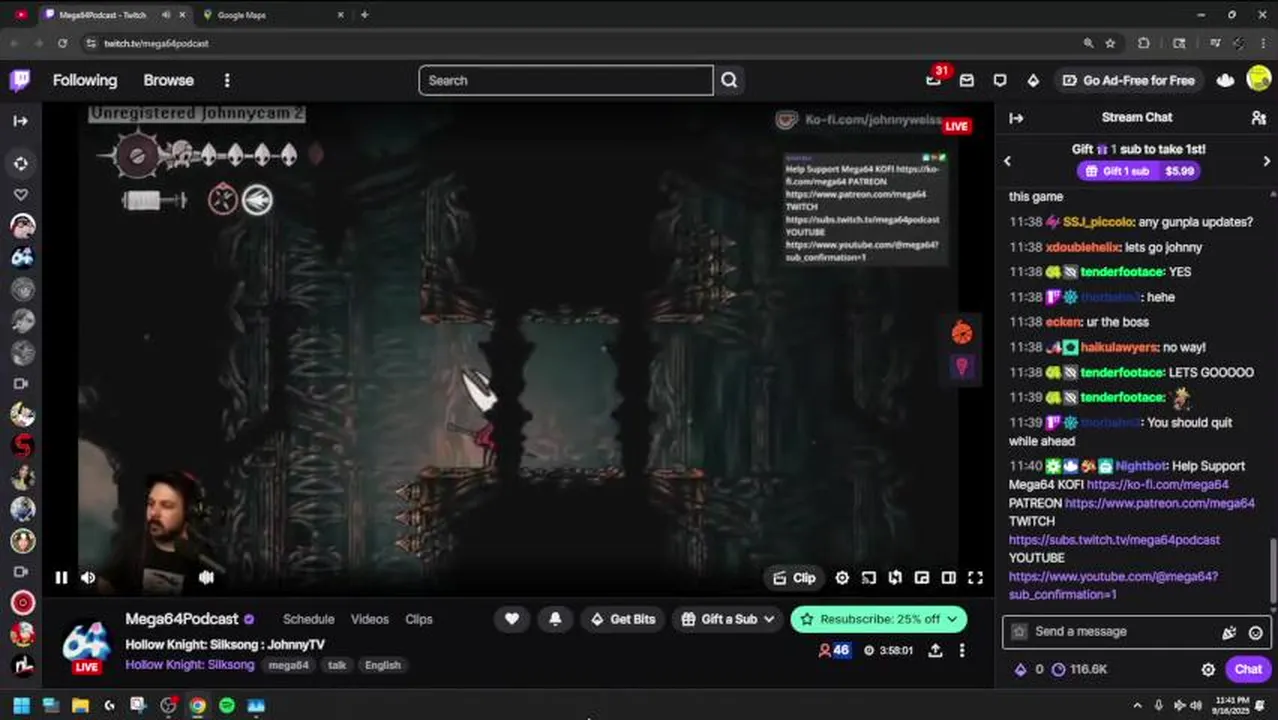Open channel more options vertical dots
Screen dimensions: 1278x720
(962, 651)
